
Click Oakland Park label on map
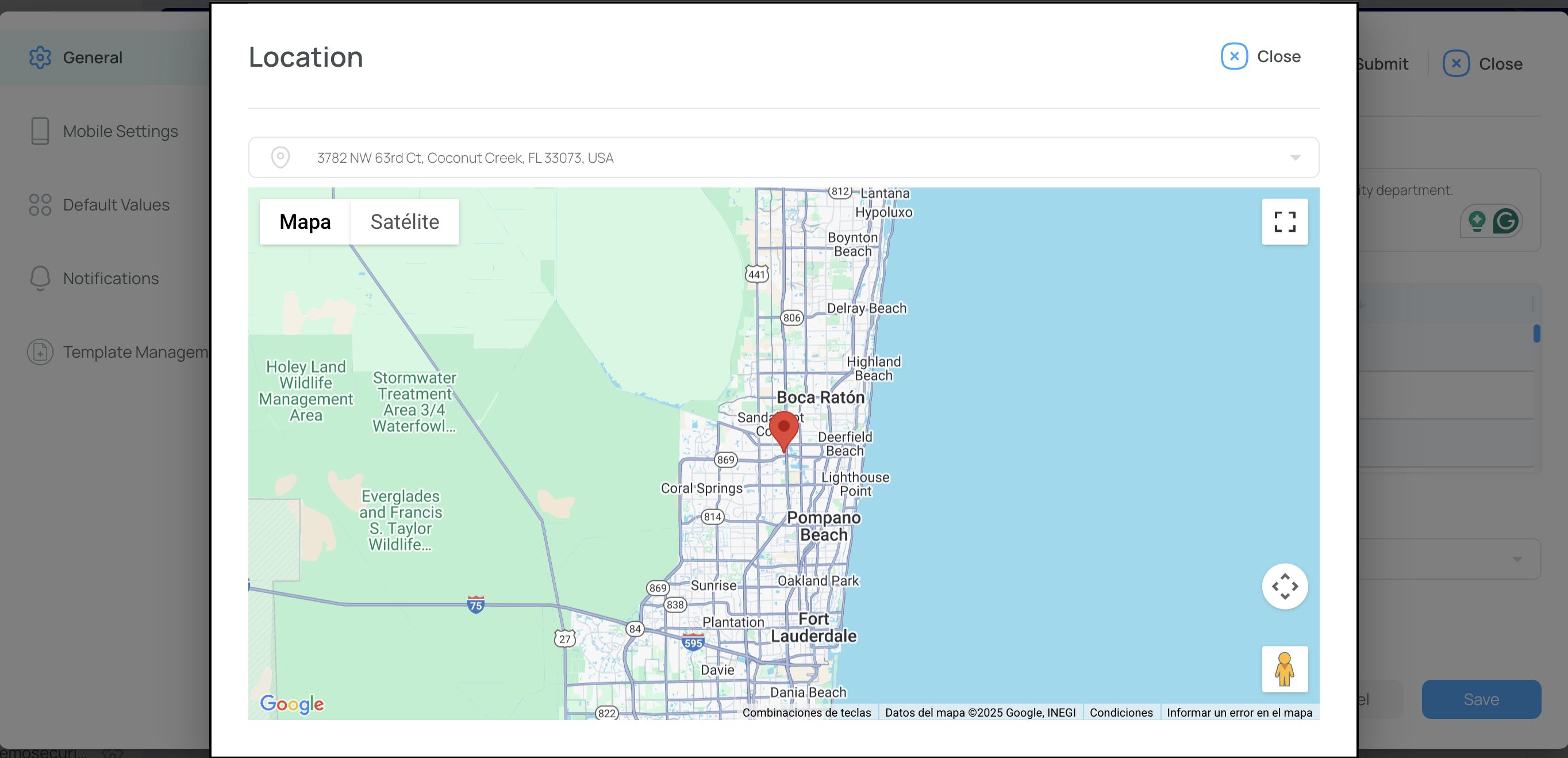click(818, 581)
